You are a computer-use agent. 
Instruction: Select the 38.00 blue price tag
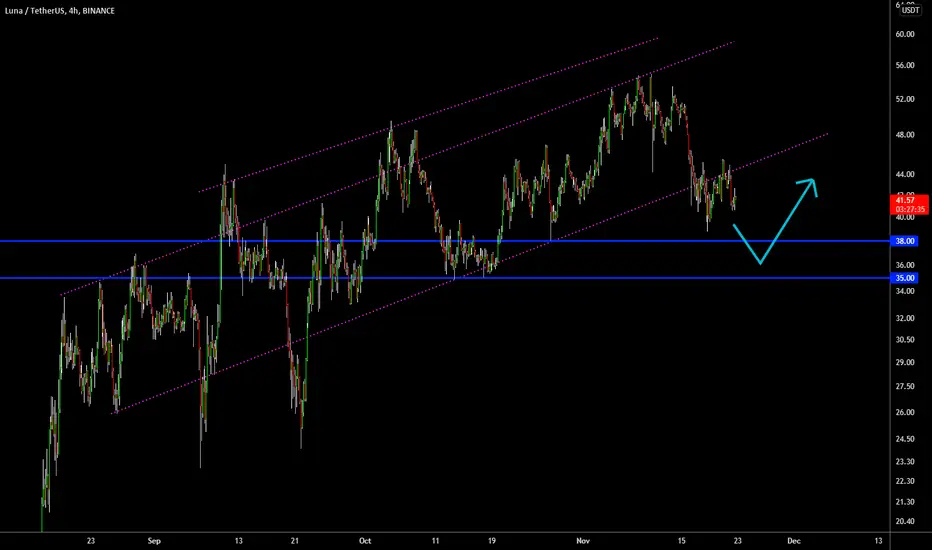click(905, 241)
